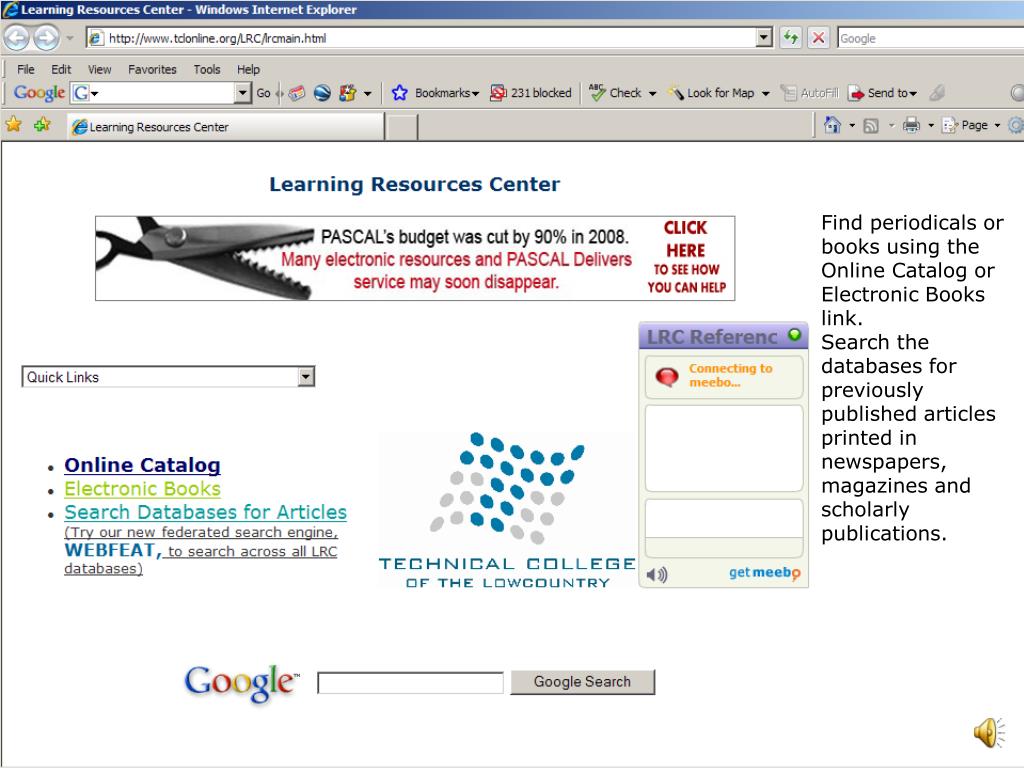
Task: Click the PASCAL budget cut banner
Action: pyautogui.click(x=415, y=259)
